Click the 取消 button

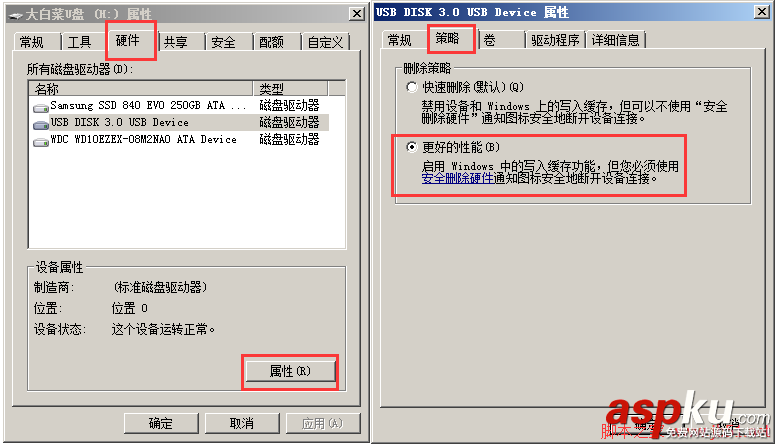point(242,423)
